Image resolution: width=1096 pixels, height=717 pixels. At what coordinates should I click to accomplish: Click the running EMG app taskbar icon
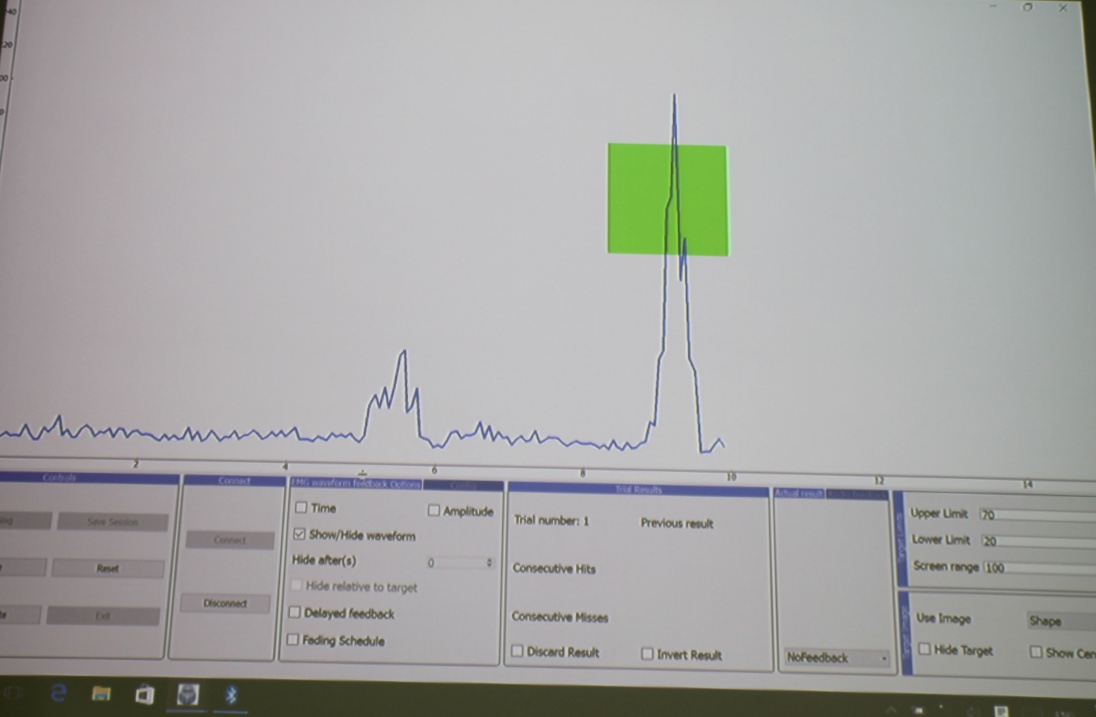click(187, 694)
